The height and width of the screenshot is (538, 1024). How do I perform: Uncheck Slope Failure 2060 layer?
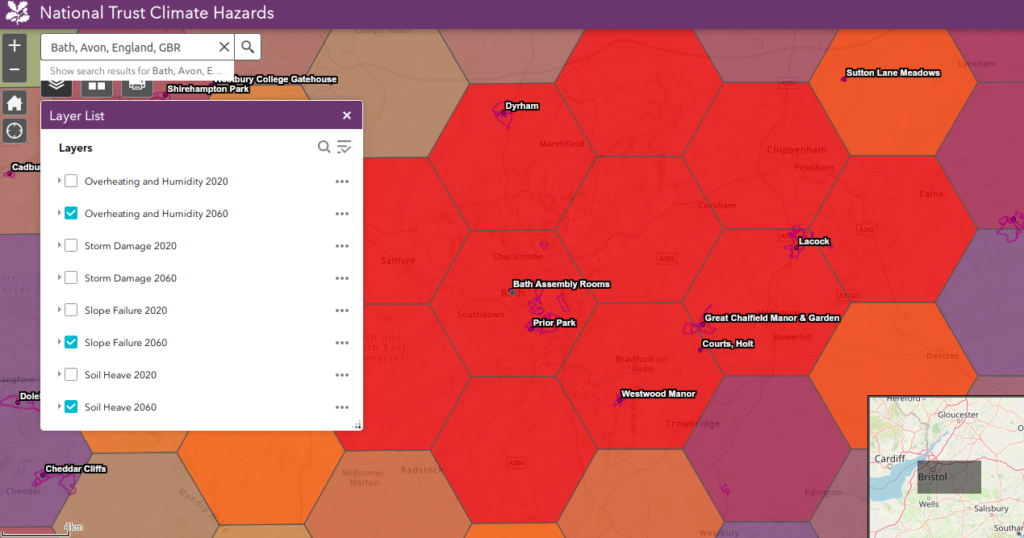(71, 342)
